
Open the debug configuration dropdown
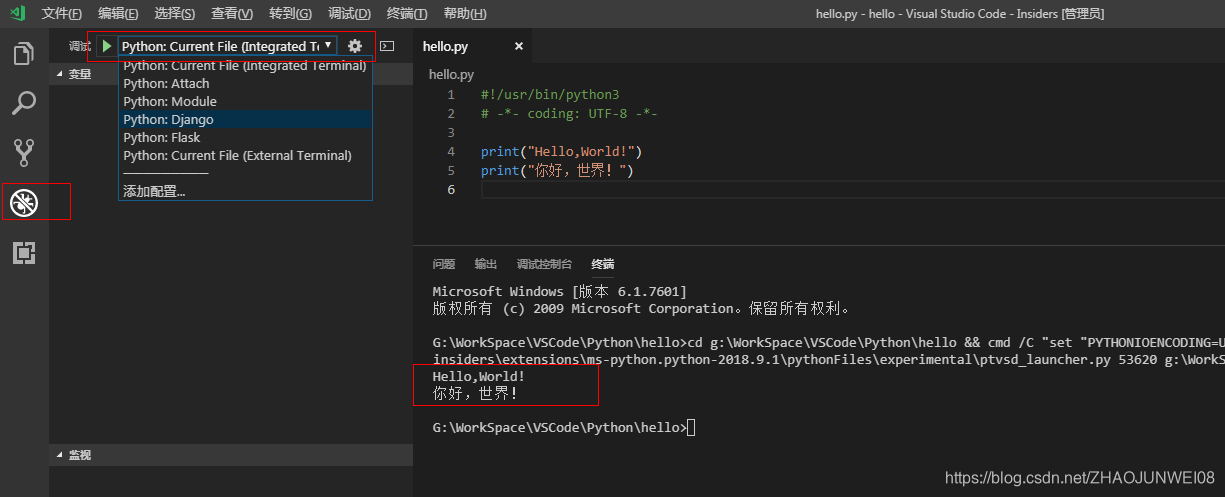coord(227,46)
